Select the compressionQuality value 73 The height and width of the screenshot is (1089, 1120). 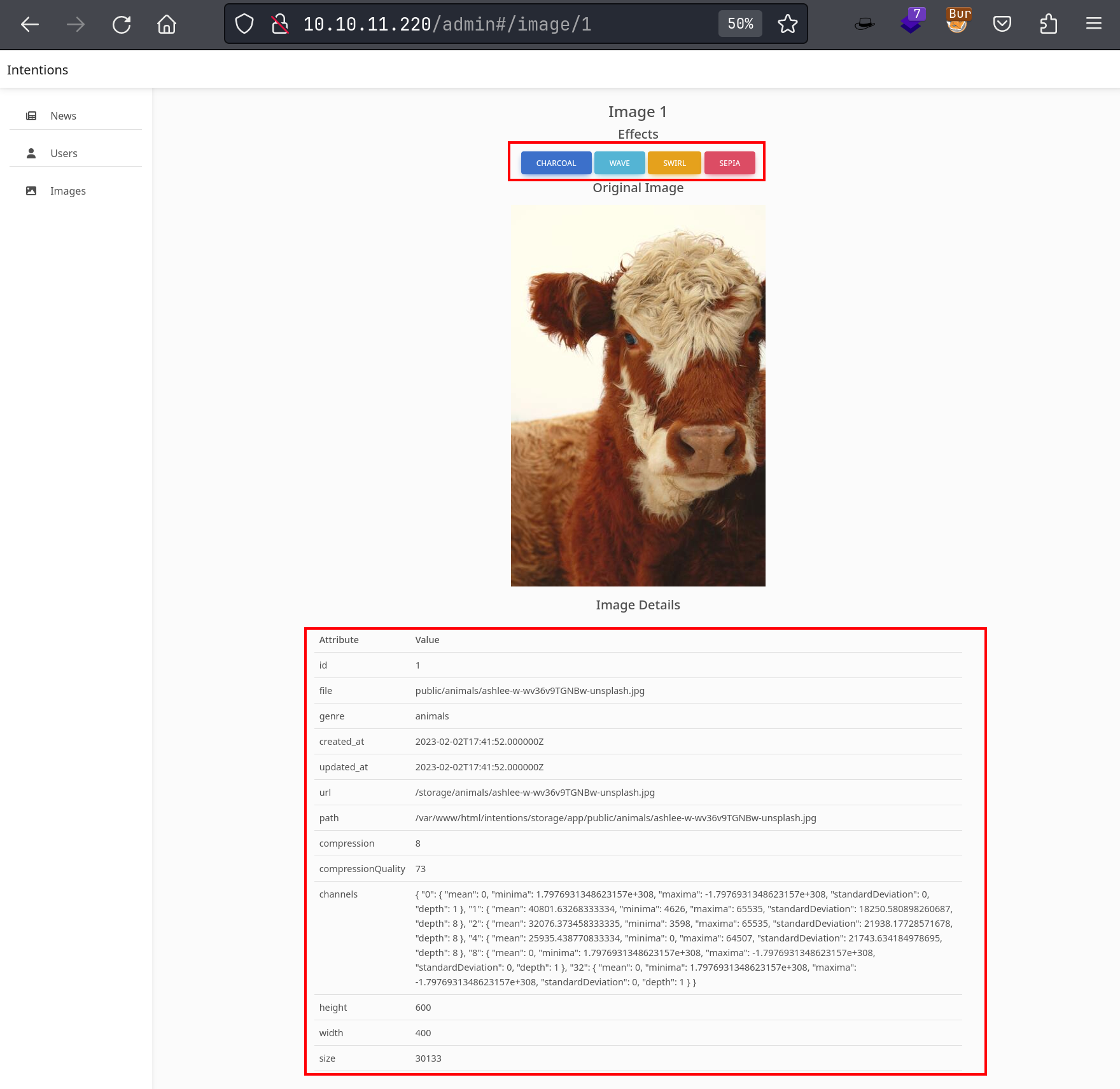421,869
